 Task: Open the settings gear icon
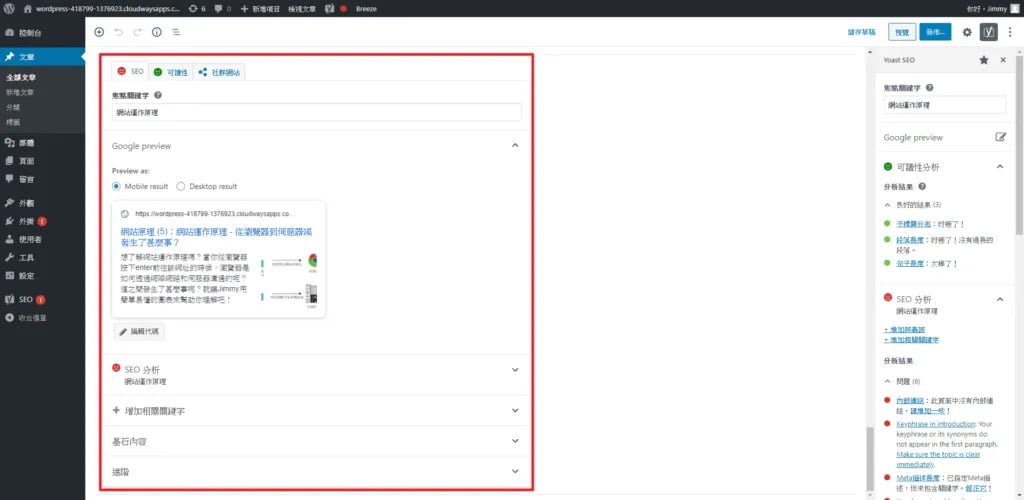pos(967,32)
